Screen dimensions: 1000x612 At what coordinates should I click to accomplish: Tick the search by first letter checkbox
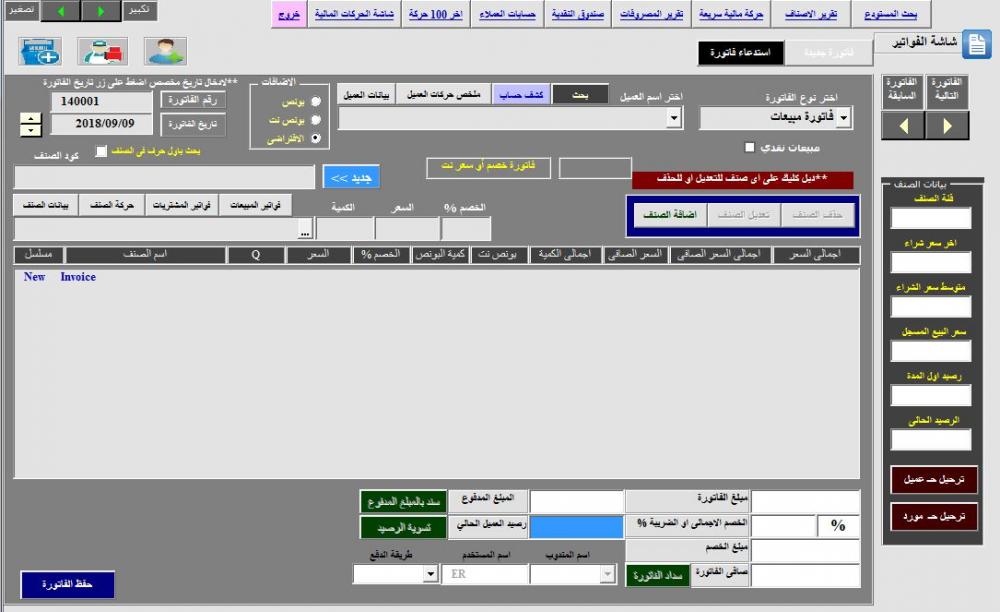(x=100, y=151)
